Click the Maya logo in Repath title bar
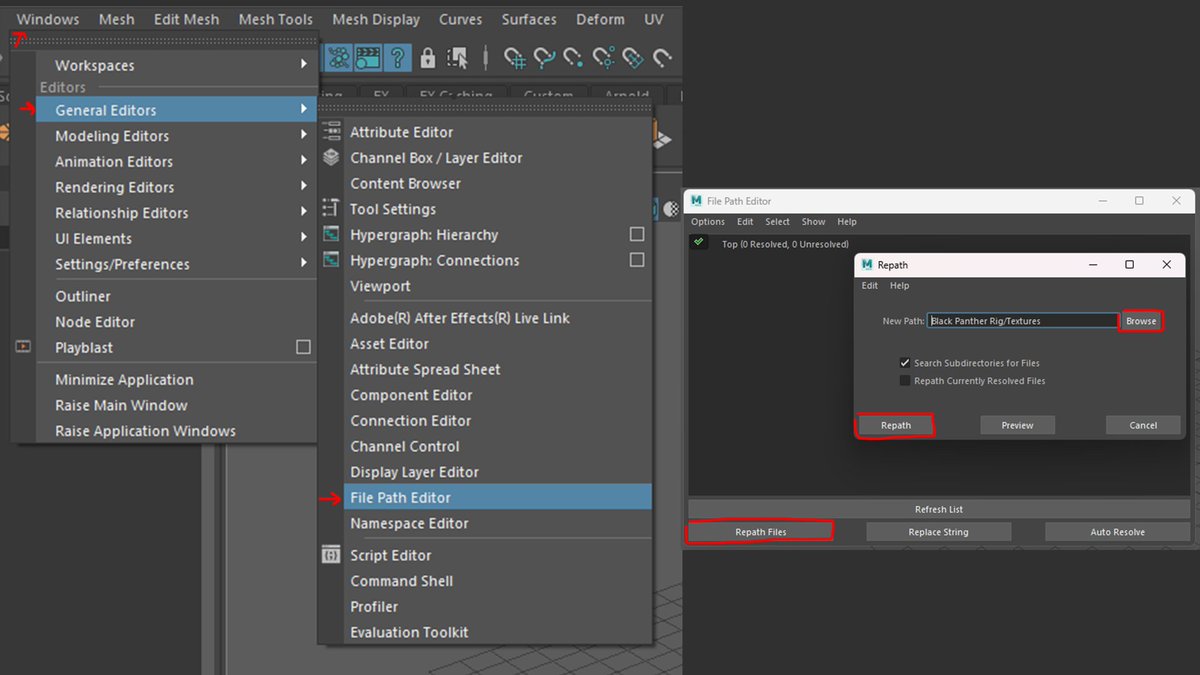Image resolution: width=1200 pixels, height=675 pixels. [x=866, y=265]
